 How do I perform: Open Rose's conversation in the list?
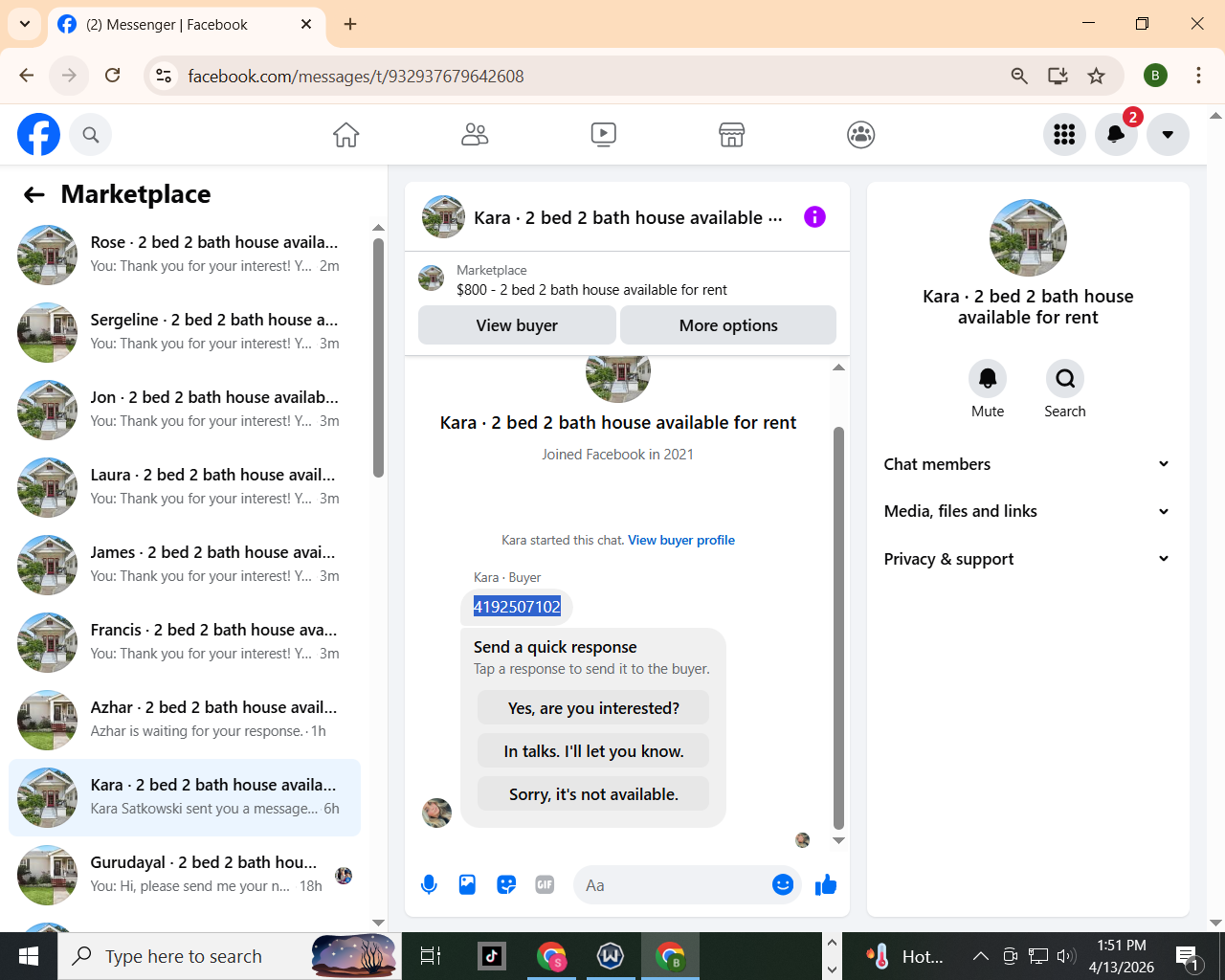[184, 255]
